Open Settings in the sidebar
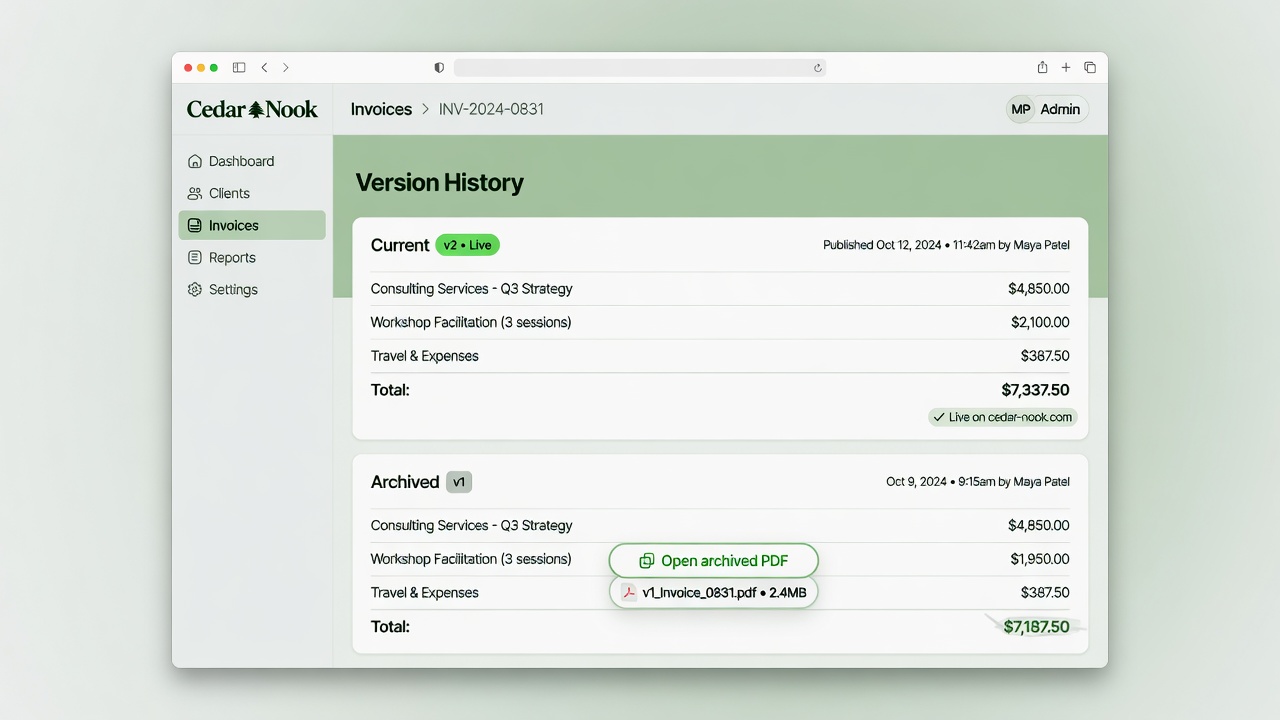1280x720 pixels. coord(252,289)
